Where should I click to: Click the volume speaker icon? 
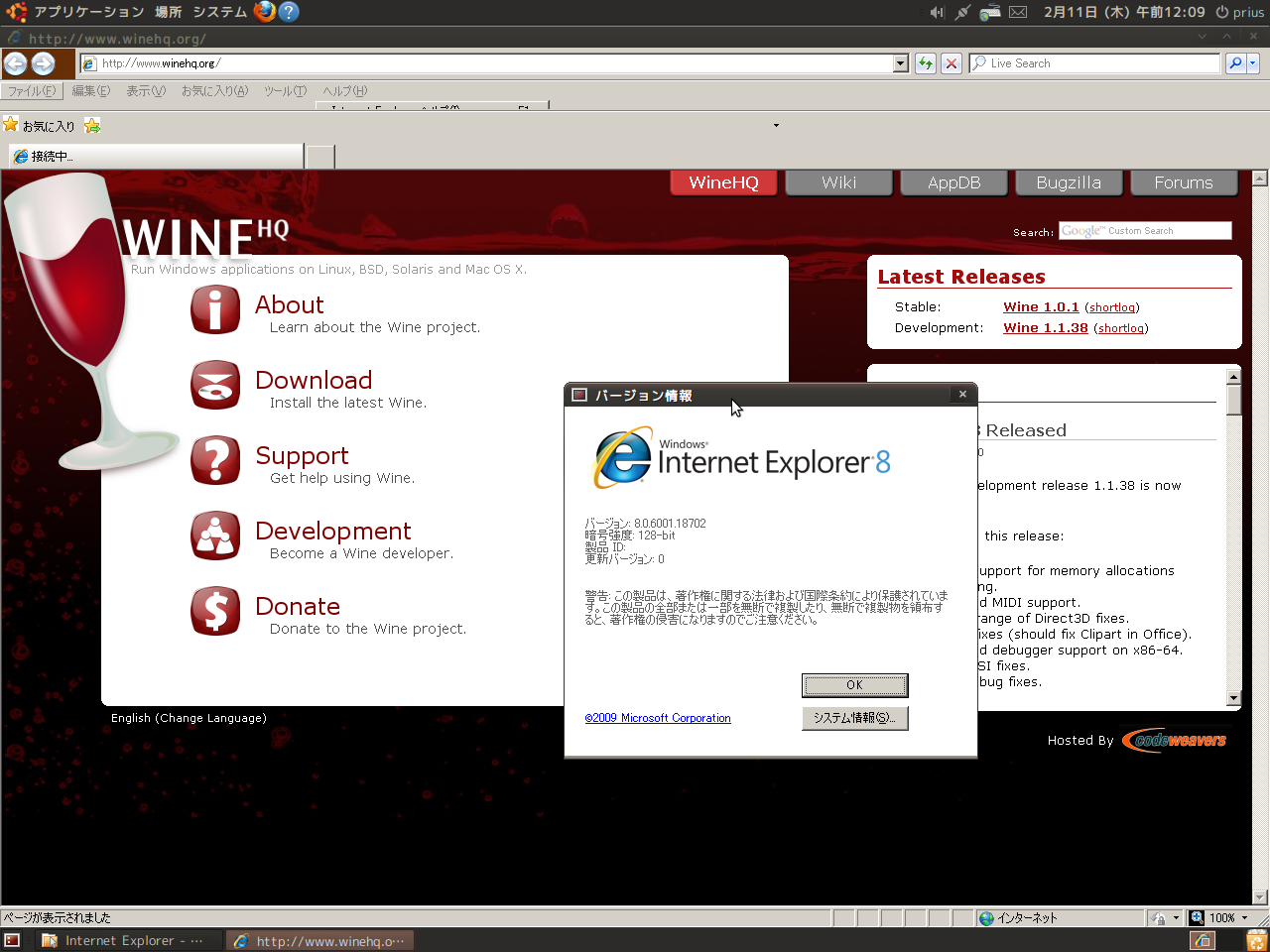pos(937,12)
